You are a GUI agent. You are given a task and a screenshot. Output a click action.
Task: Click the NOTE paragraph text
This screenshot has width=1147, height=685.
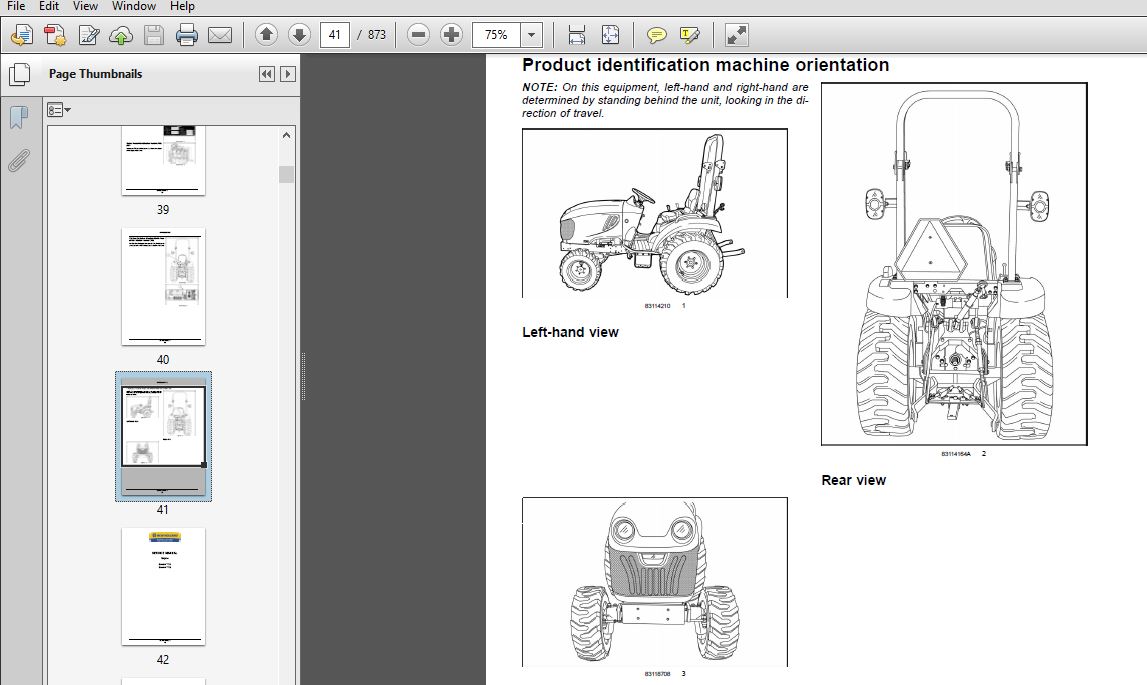665,100
